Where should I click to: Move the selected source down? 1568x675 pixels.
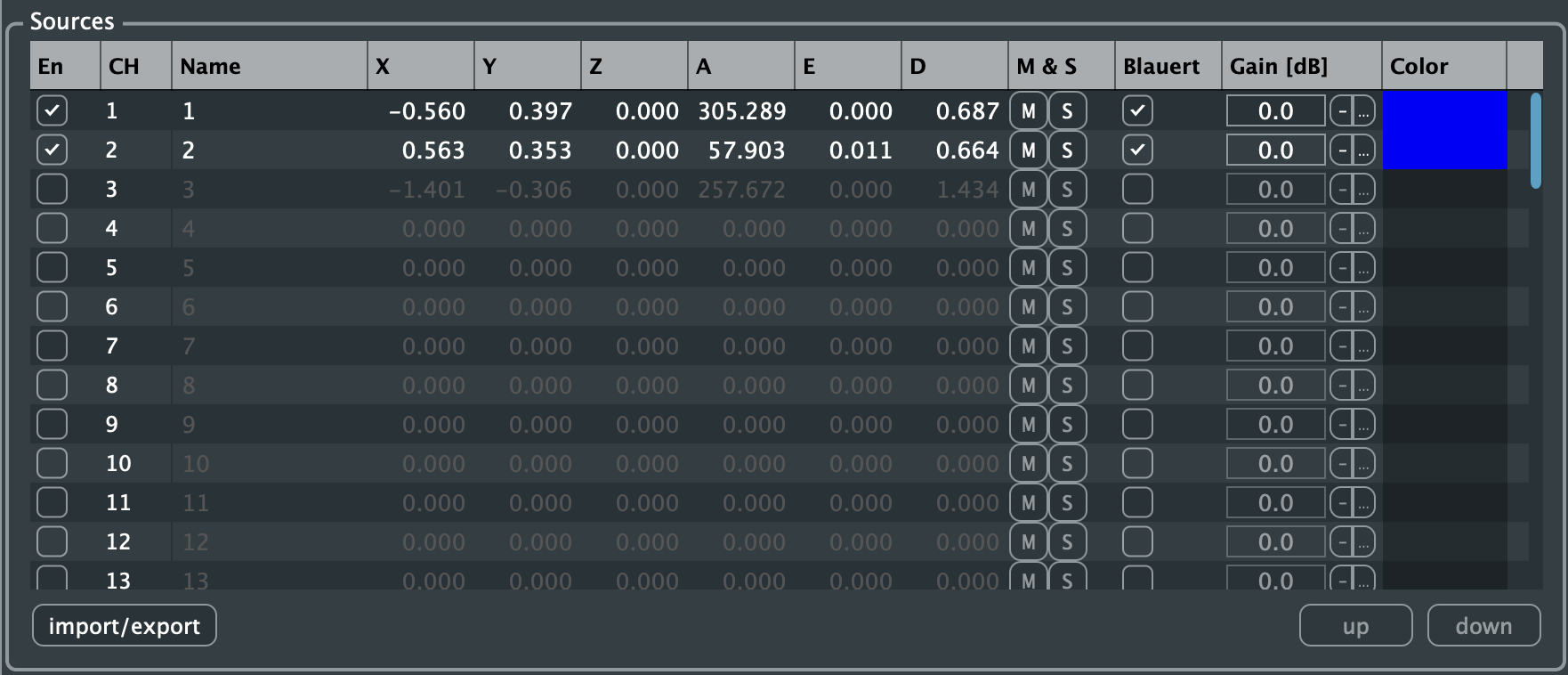[1483, 626]
